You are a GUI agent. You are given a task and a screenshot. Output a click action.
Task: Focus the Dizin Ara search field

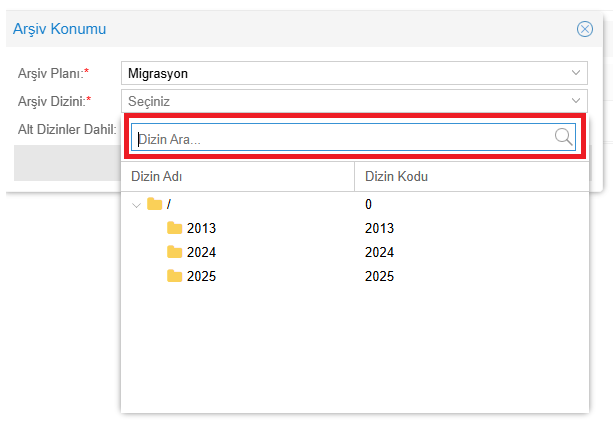pyautogui.click(x=340, y=138)
